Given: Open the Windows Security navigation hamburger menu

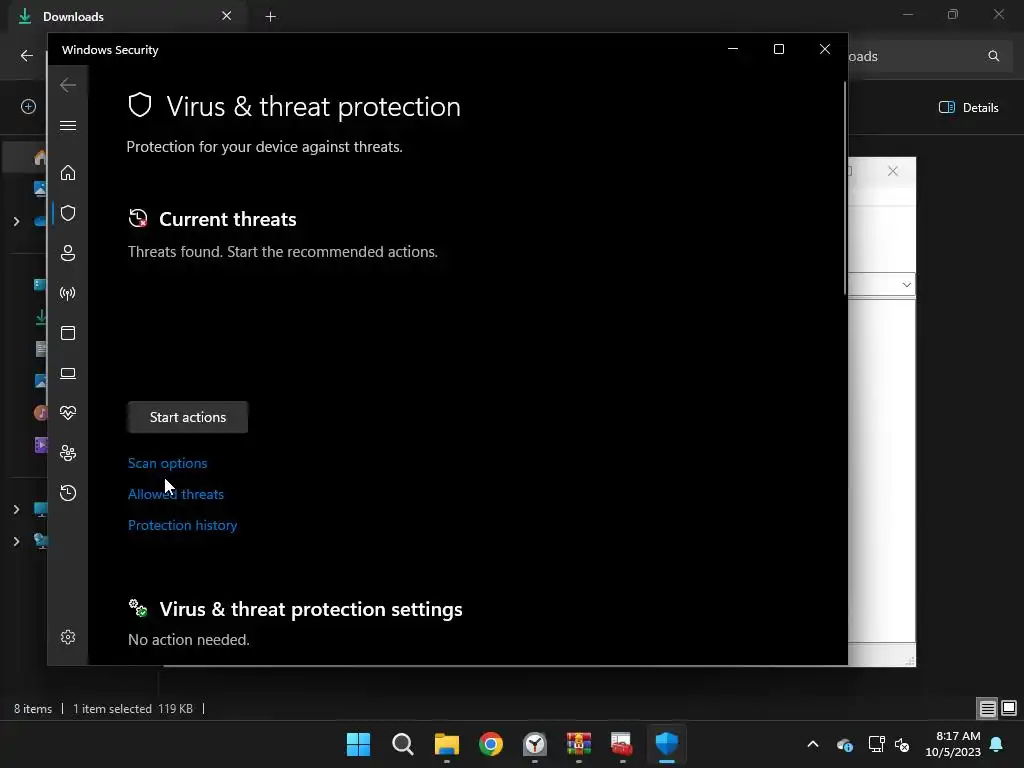Looking at the screenshot, I should pos(68,125).
